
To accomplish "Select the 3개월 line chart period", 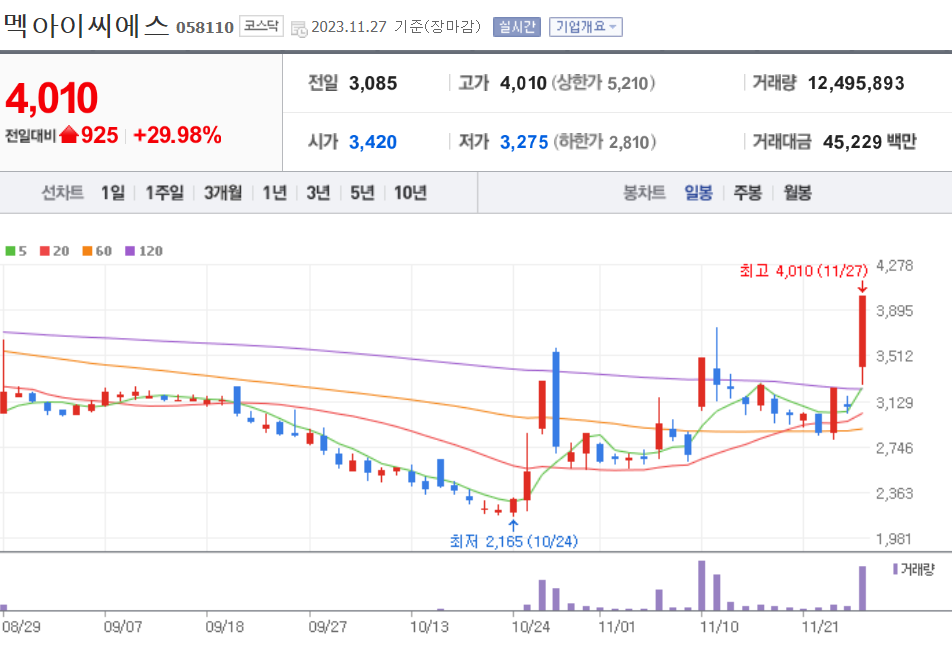I will coord(223,193).
